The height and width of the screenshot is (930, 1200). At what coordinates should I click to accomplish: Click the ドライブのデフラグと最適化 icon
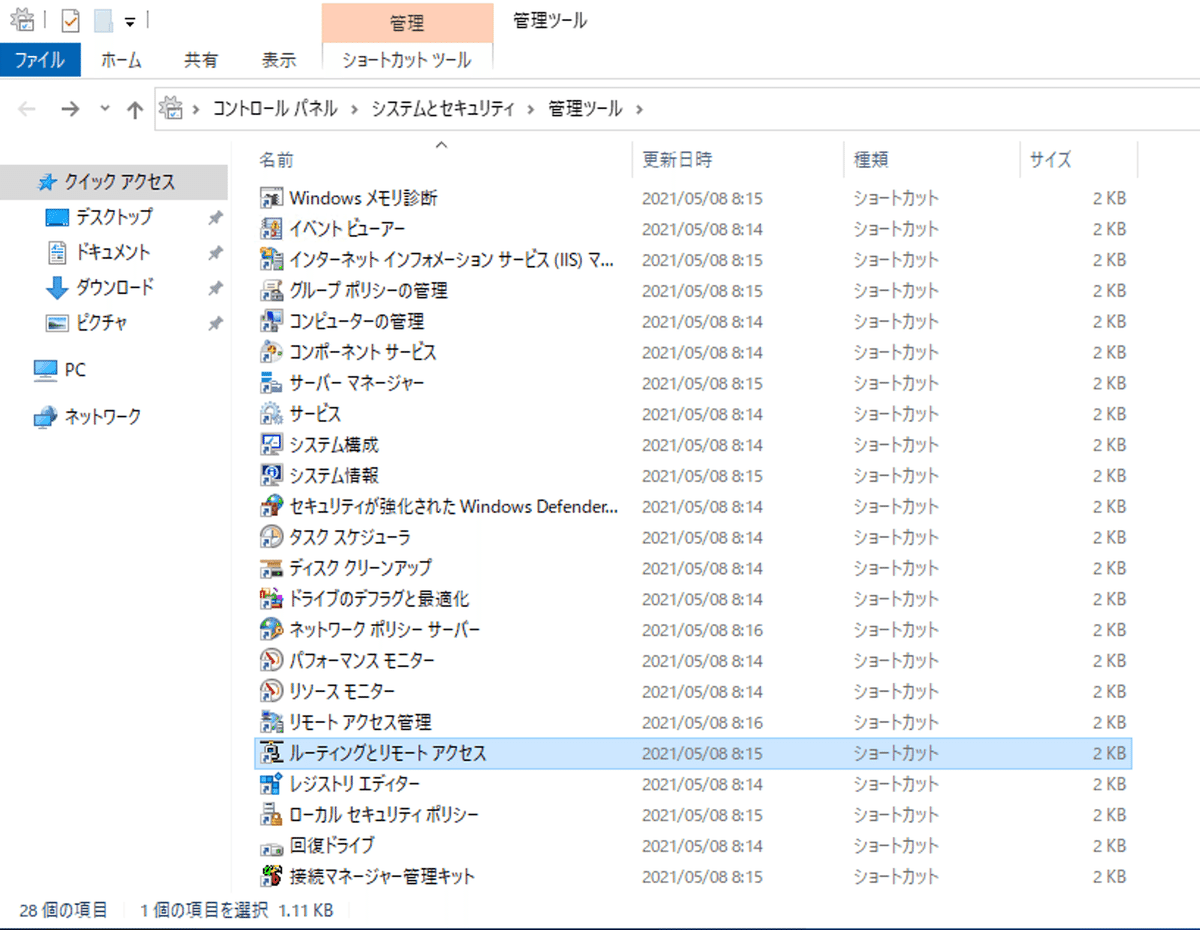(272, 600)
